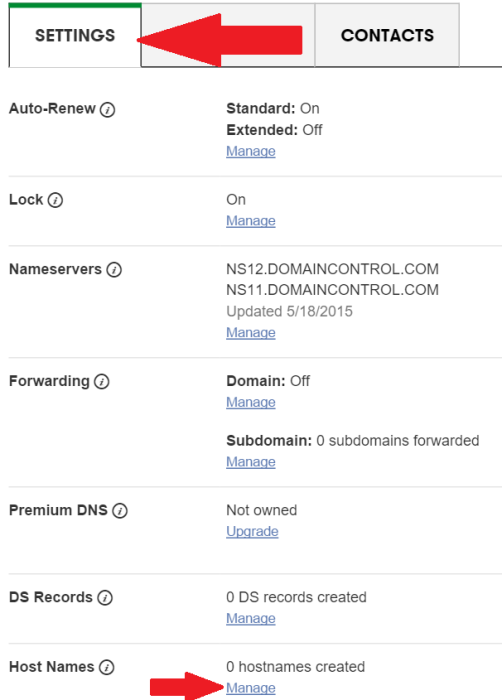The height and width of the screenshot is (700, 502).
Task: Show the Nameservers info tooltip icon
Action: (114, 270)
